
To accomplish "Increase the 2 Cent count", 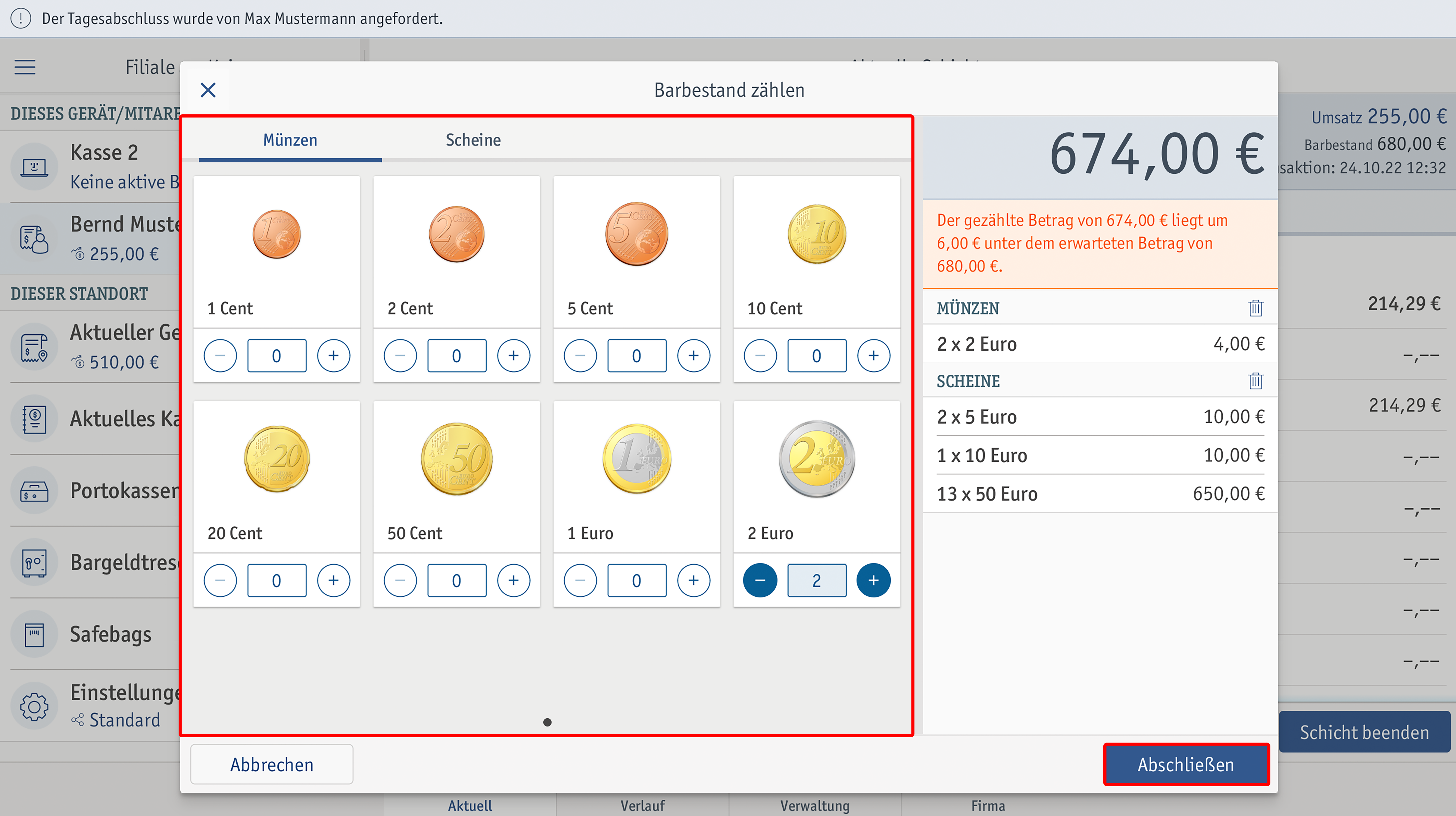I will pos(513,355).
